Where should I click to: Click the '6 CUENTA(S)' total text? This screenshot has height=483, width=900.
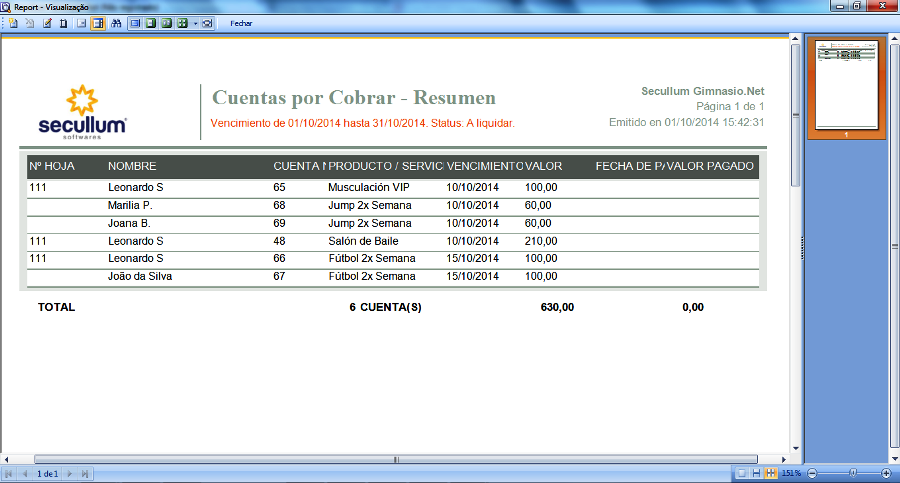385,307
